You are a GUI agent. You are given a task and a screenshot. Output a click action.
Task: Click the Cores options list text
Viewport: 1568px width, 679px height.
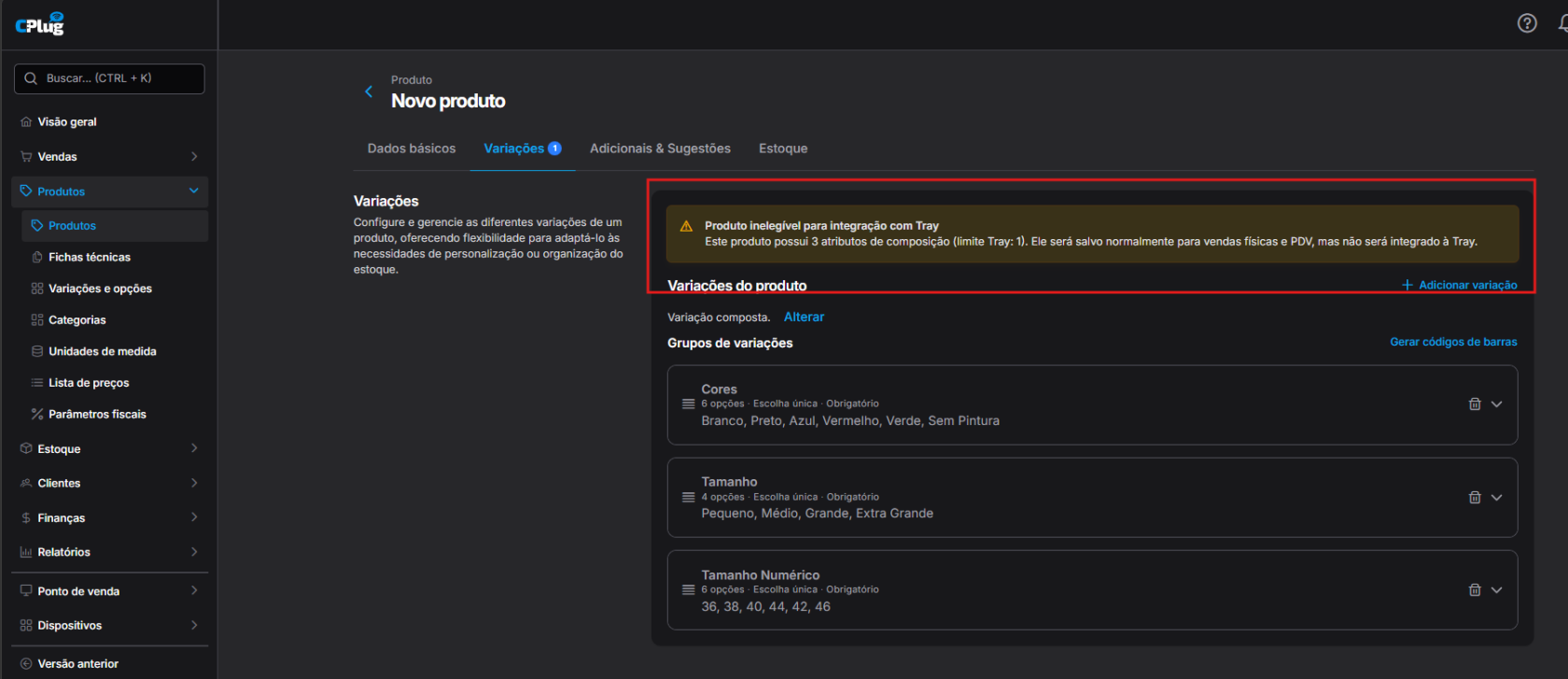click(x=850, y=421)
